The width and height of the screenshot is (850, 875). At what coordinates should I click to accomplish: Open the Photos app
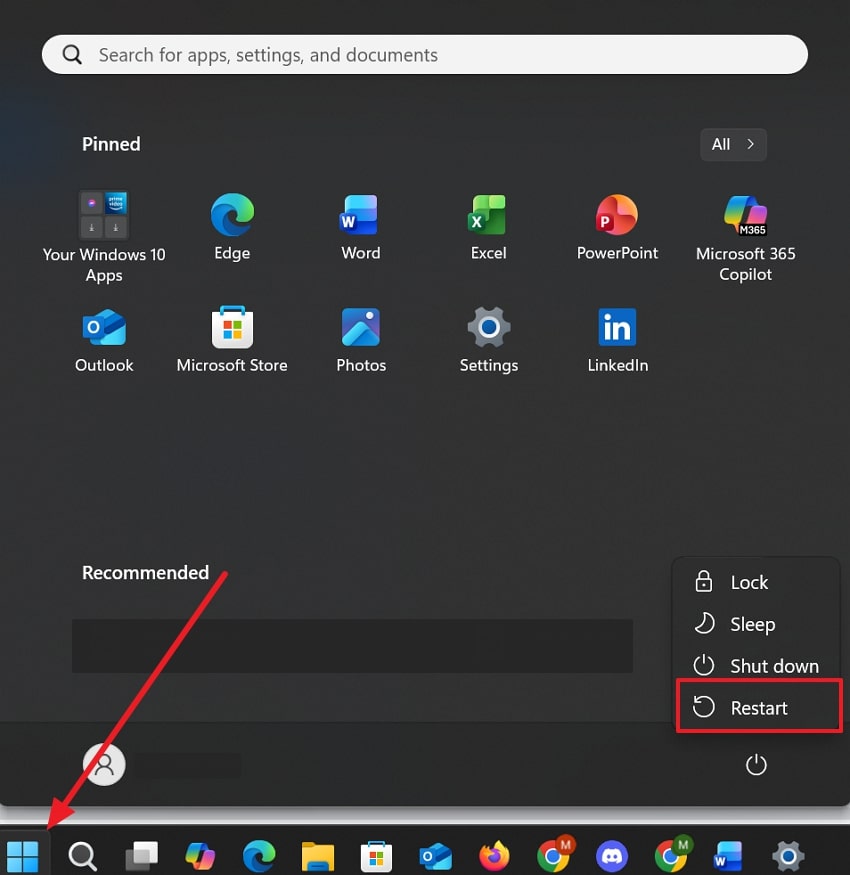click(361, 338)
